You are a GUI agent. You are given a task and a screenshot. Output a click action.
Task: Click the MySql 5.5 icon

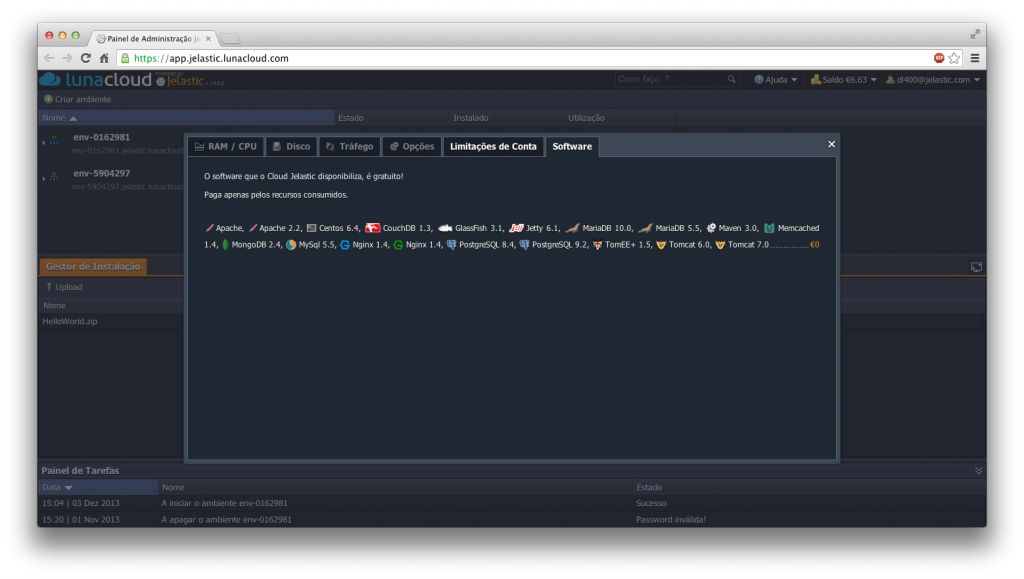291,245
